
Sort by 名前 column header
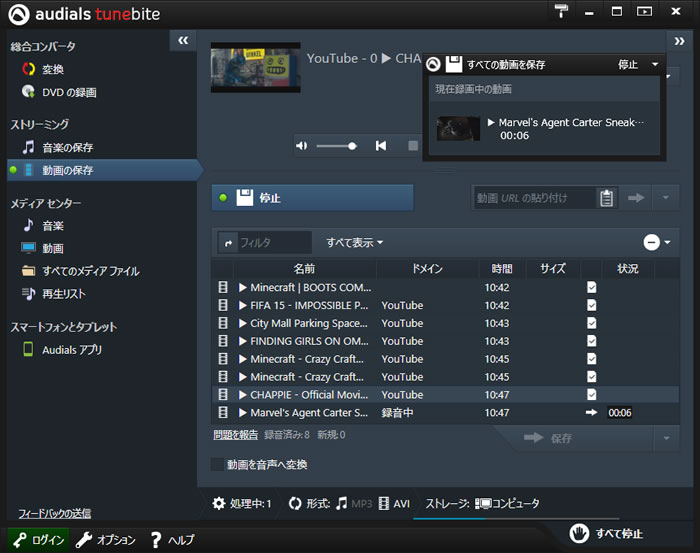[x=304, y=269]
